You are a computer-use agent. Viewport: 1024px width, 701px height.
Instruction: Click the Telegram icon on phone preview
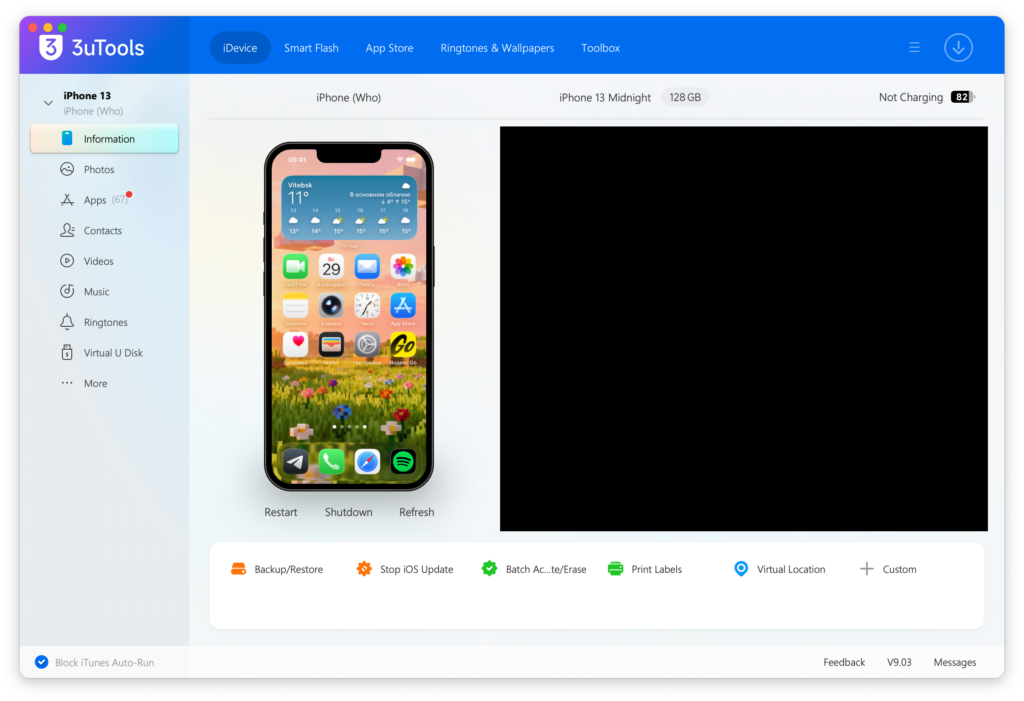[x=295, y=462]
